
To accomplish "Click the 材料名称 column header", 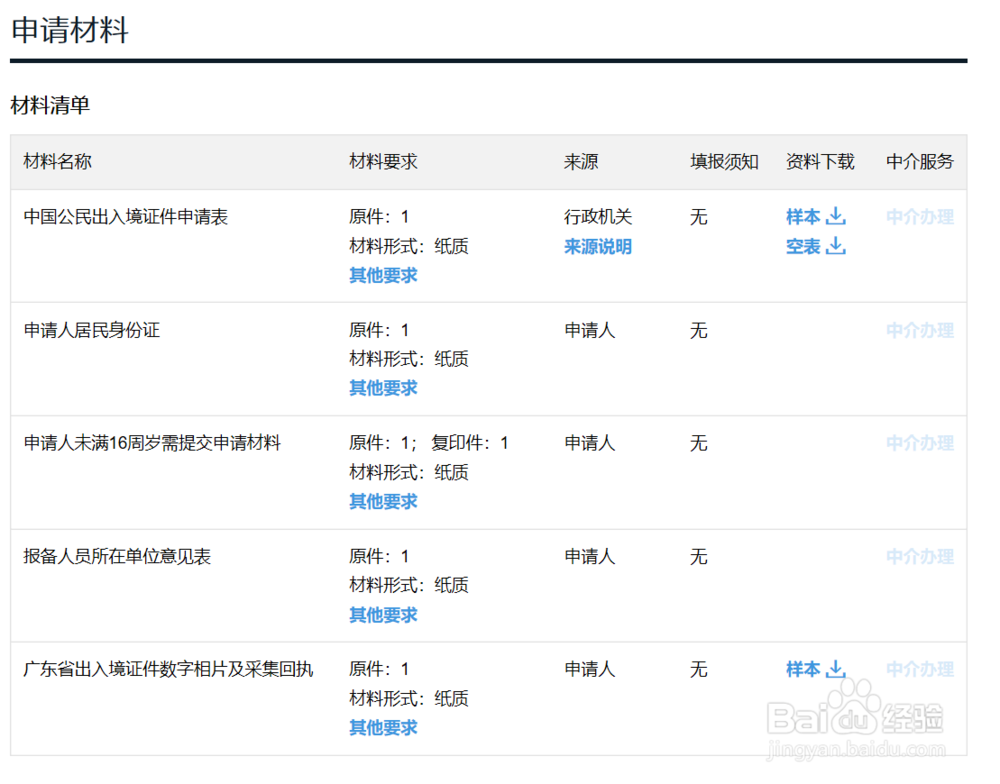I will 56,161.
